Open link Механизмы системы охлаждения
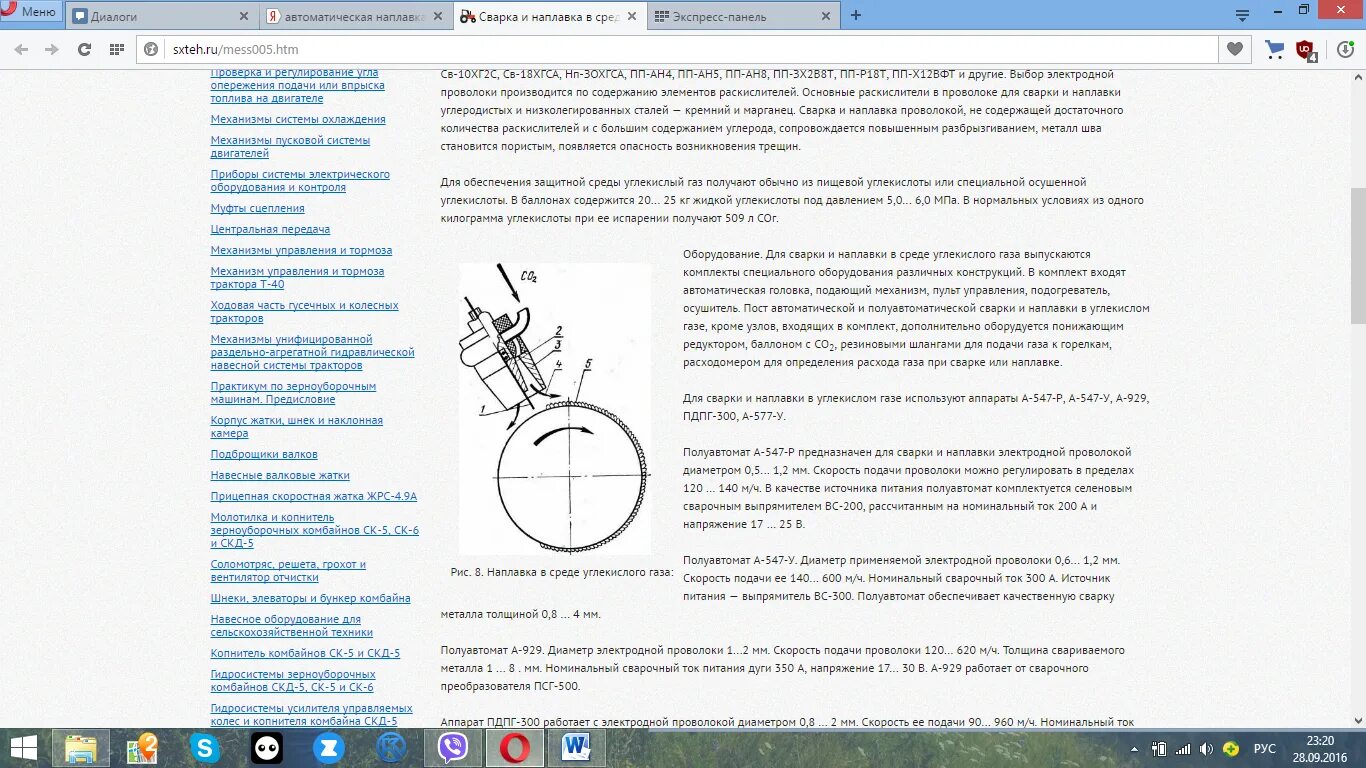This screenshot has height=768, width=1366. pyautogui.click(x=298, y=119)
